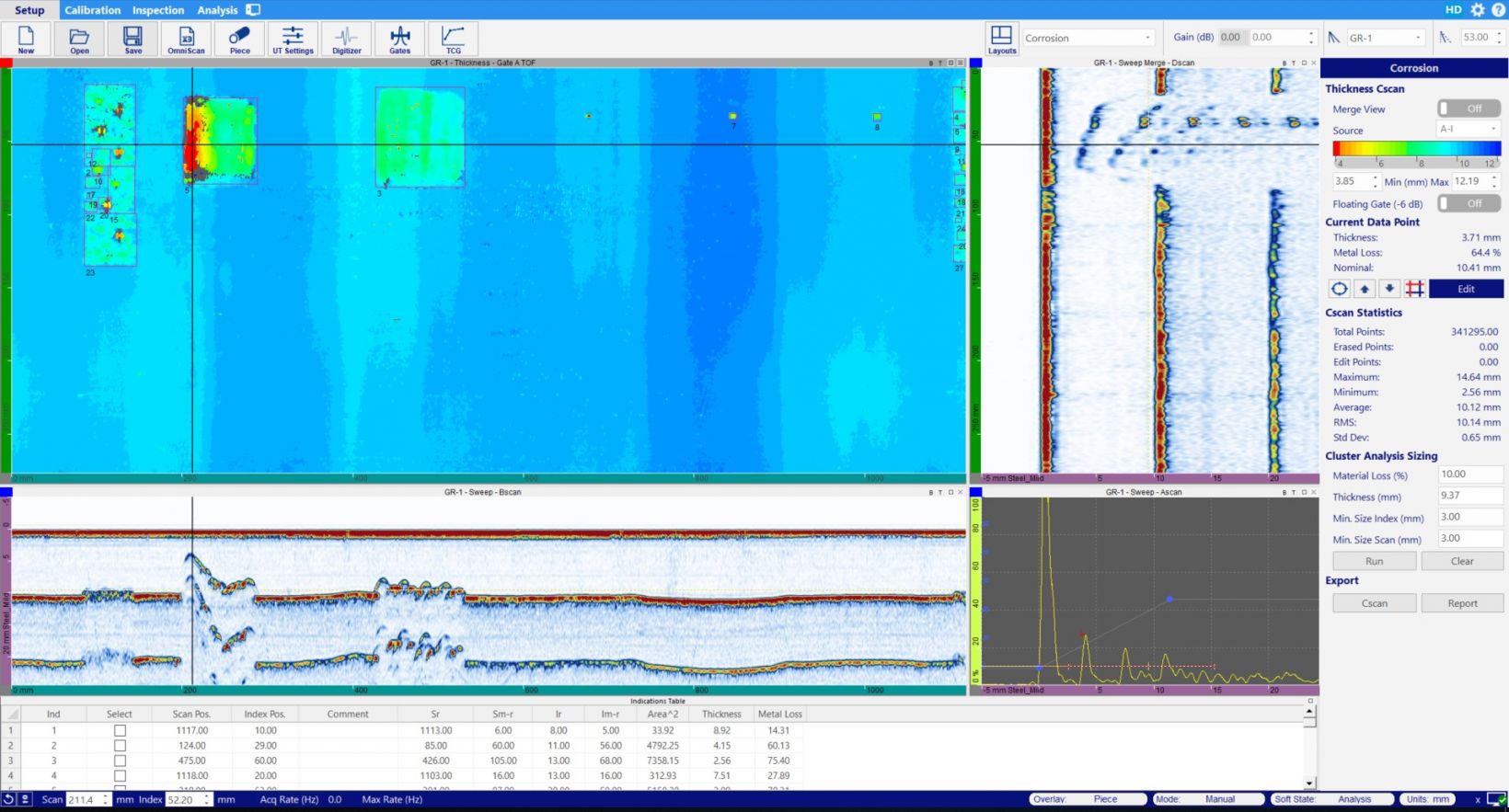Check the Select box for indication 2
The width and height of the screenshot is (1509, 812).
click(120, 746)
